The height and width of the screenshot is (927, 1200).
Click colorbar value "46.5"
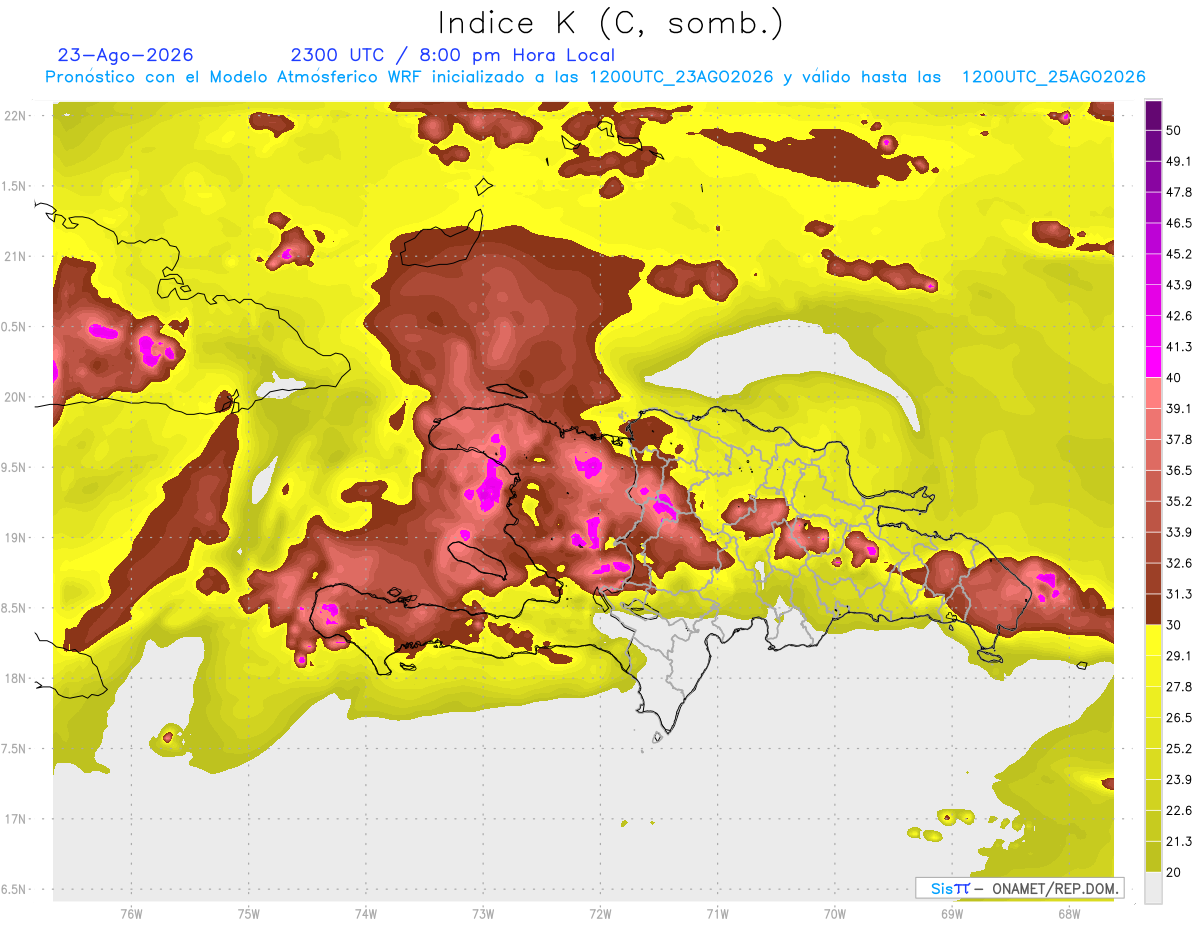tap(1178, 223)
